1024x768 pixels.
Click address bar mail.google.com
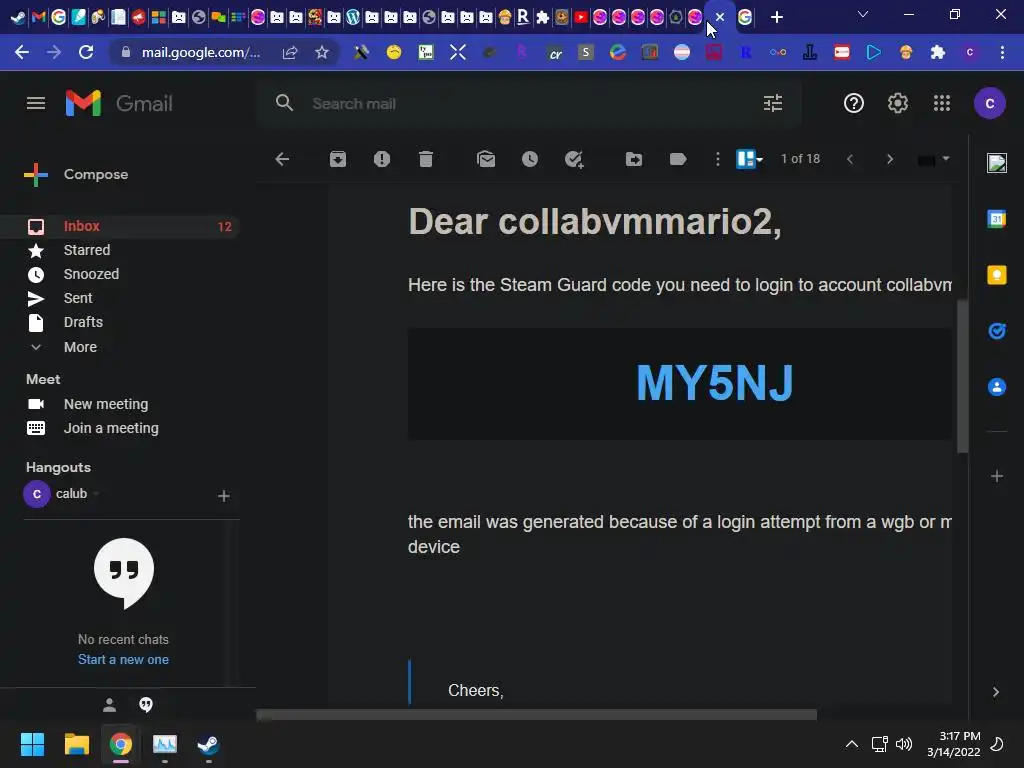point(200,52)
